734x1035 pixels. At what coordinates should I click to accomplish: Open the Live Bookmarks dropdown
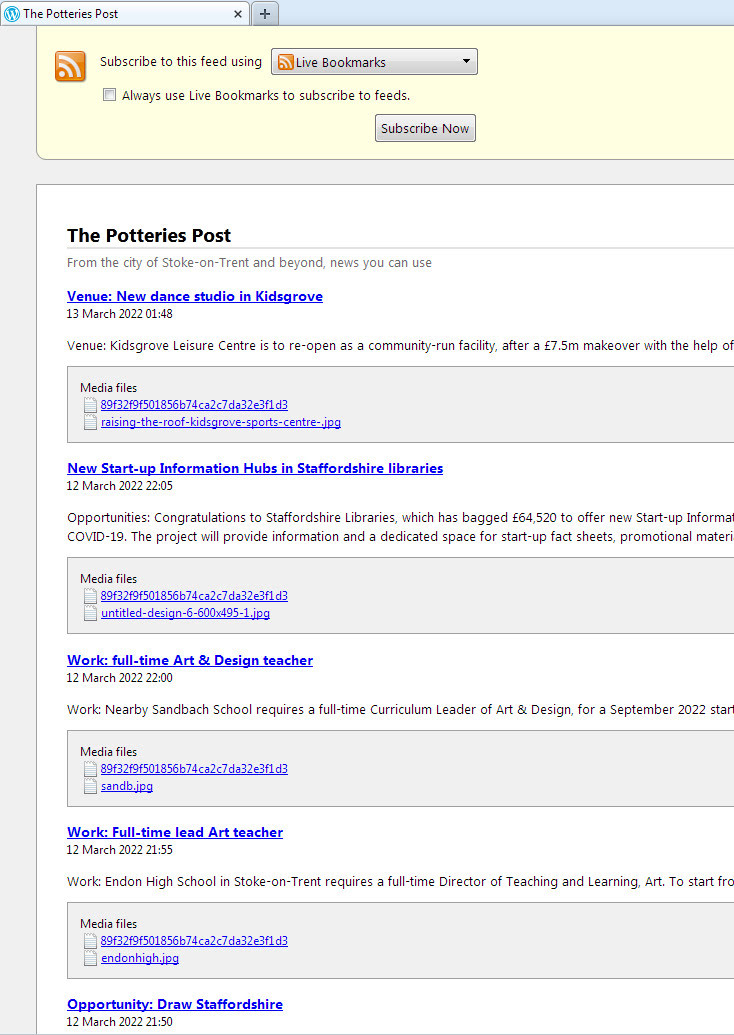374,62
